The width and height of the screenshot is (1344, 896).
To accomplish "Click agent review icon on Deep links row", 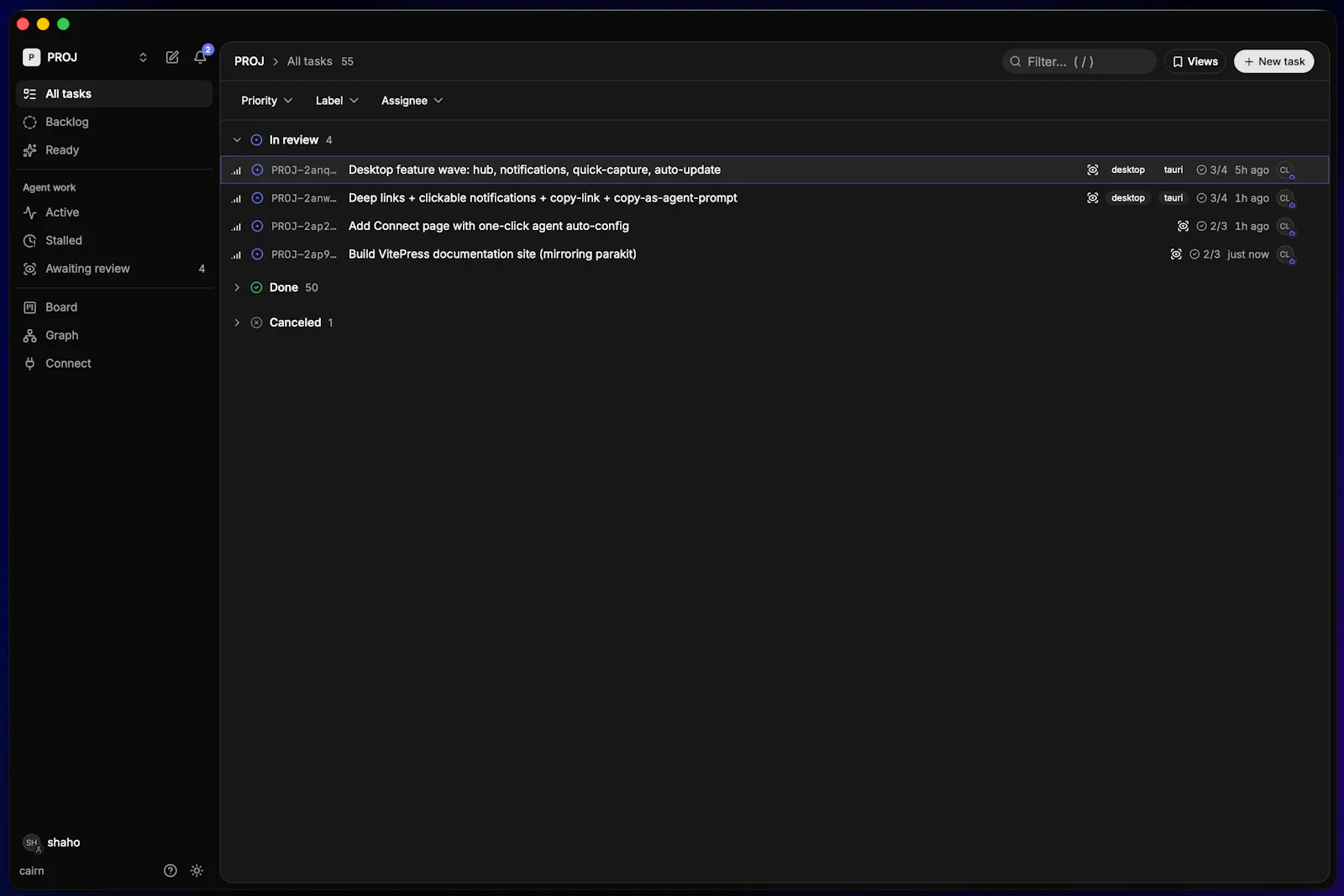I will point(1093,198).
